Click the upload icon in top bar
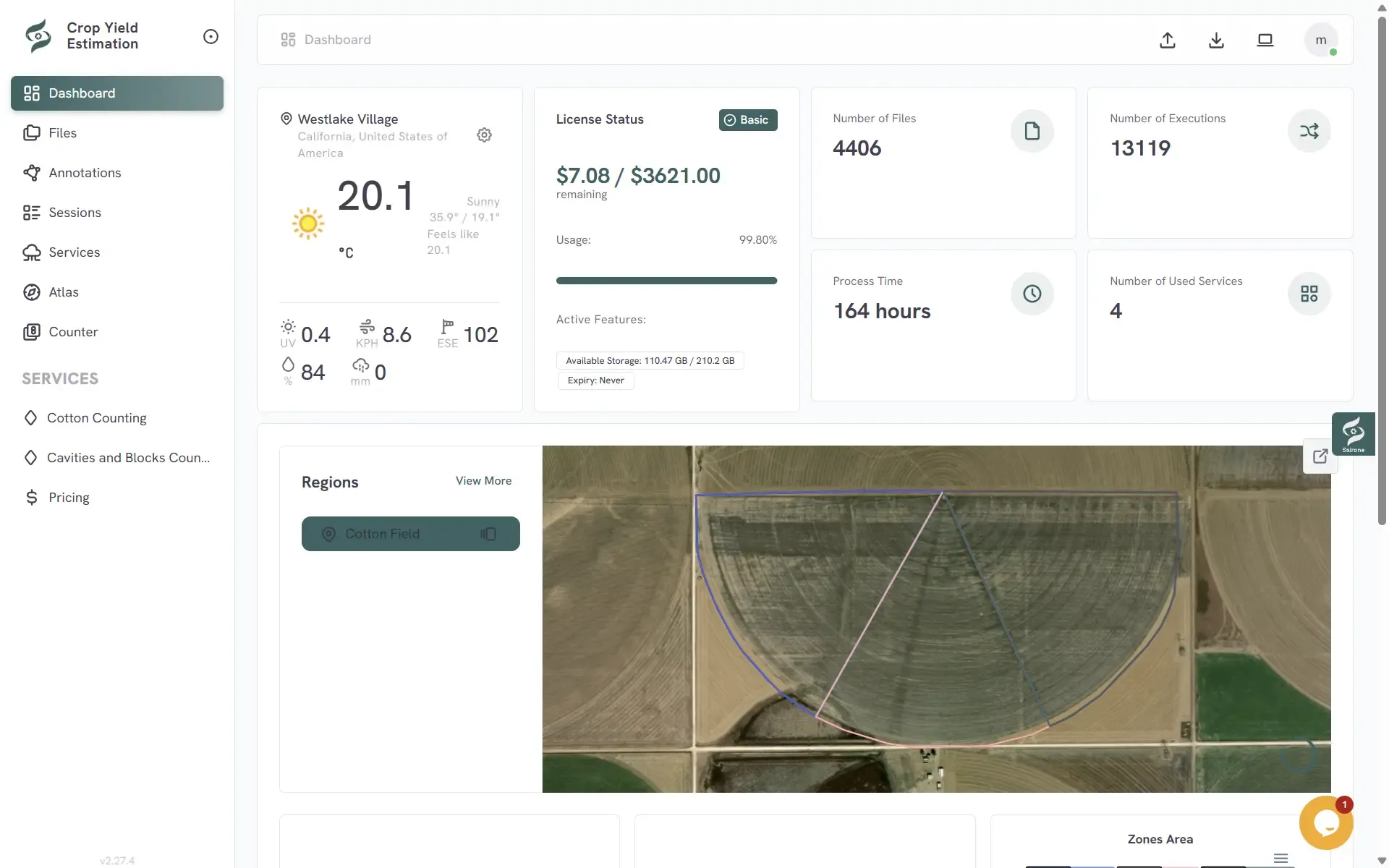Viewport: 1389px width, 868px height. click(1168, 40)
